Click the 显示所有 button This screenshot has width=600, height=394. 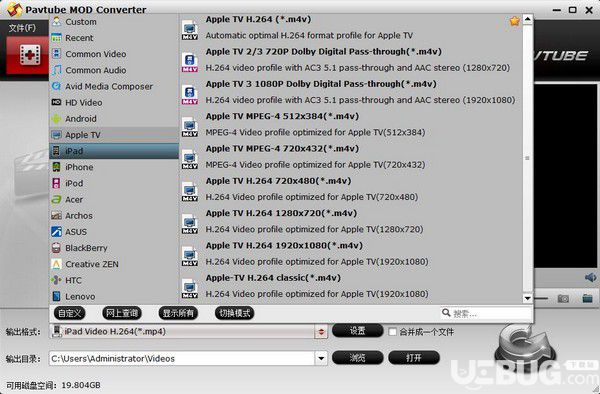pos(178,313)
